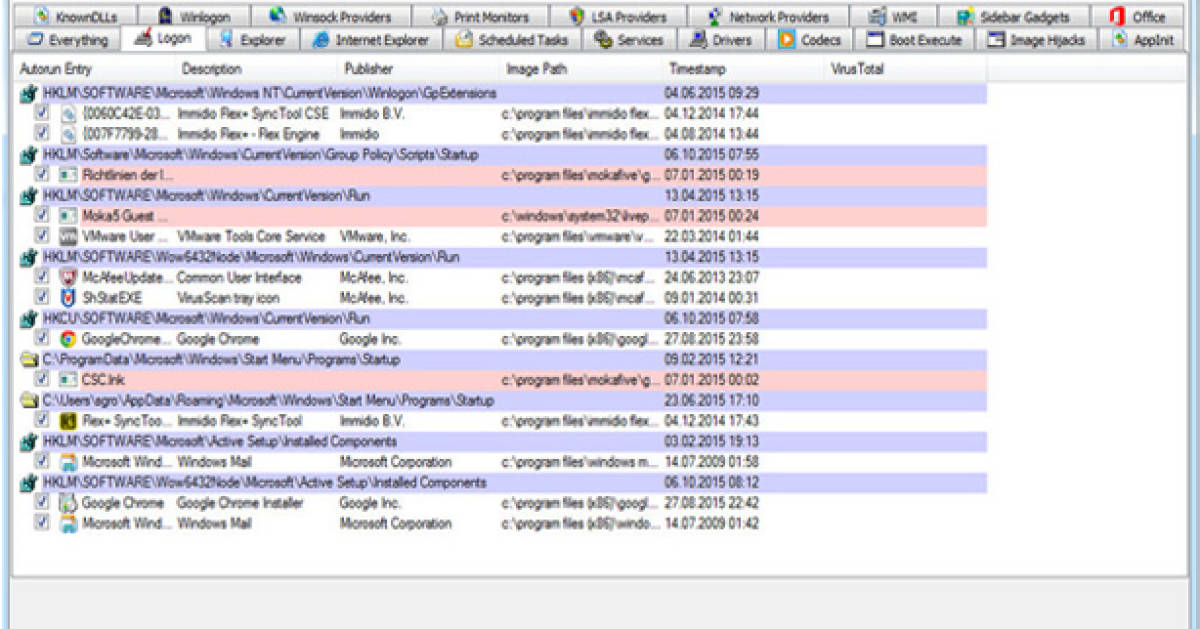Click the CSC.lnk entry icon
This screenshot has width=1200, height=629.
(x=68, y=380)
